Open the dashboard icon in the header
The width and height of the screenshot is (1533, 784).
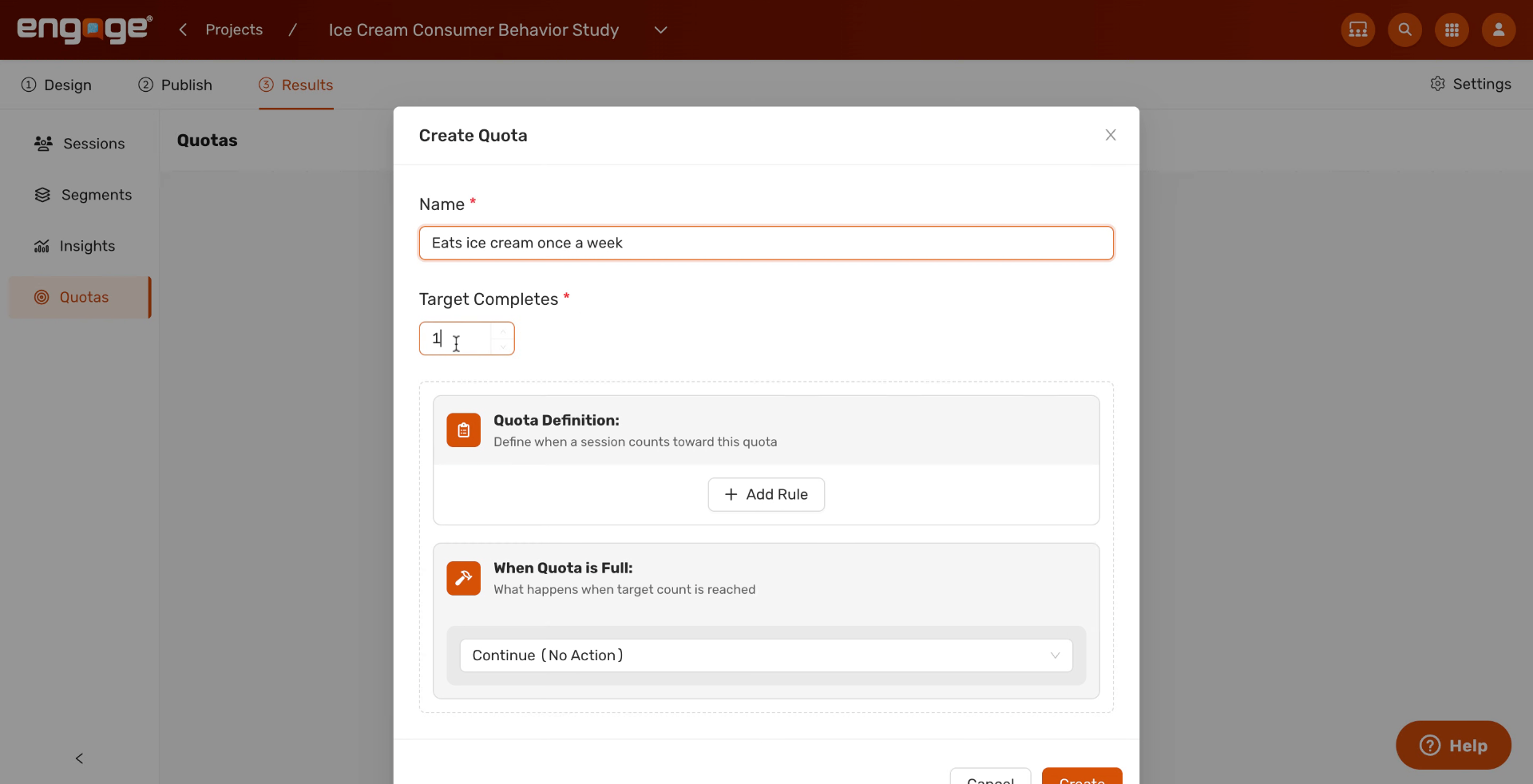(x=1358, y=30)
